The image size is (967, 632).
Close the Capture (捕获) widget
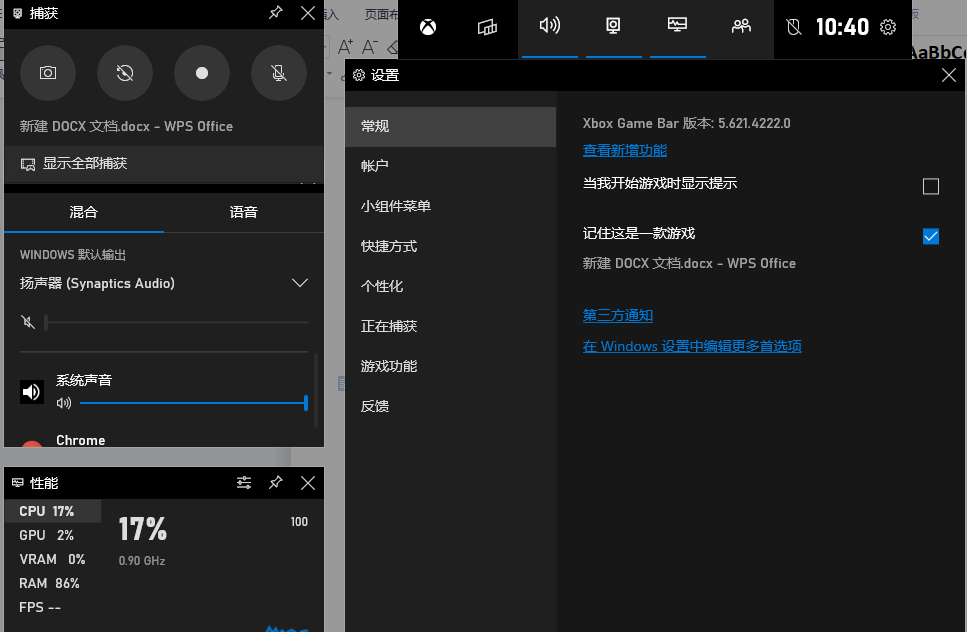[x=308, y=13]
